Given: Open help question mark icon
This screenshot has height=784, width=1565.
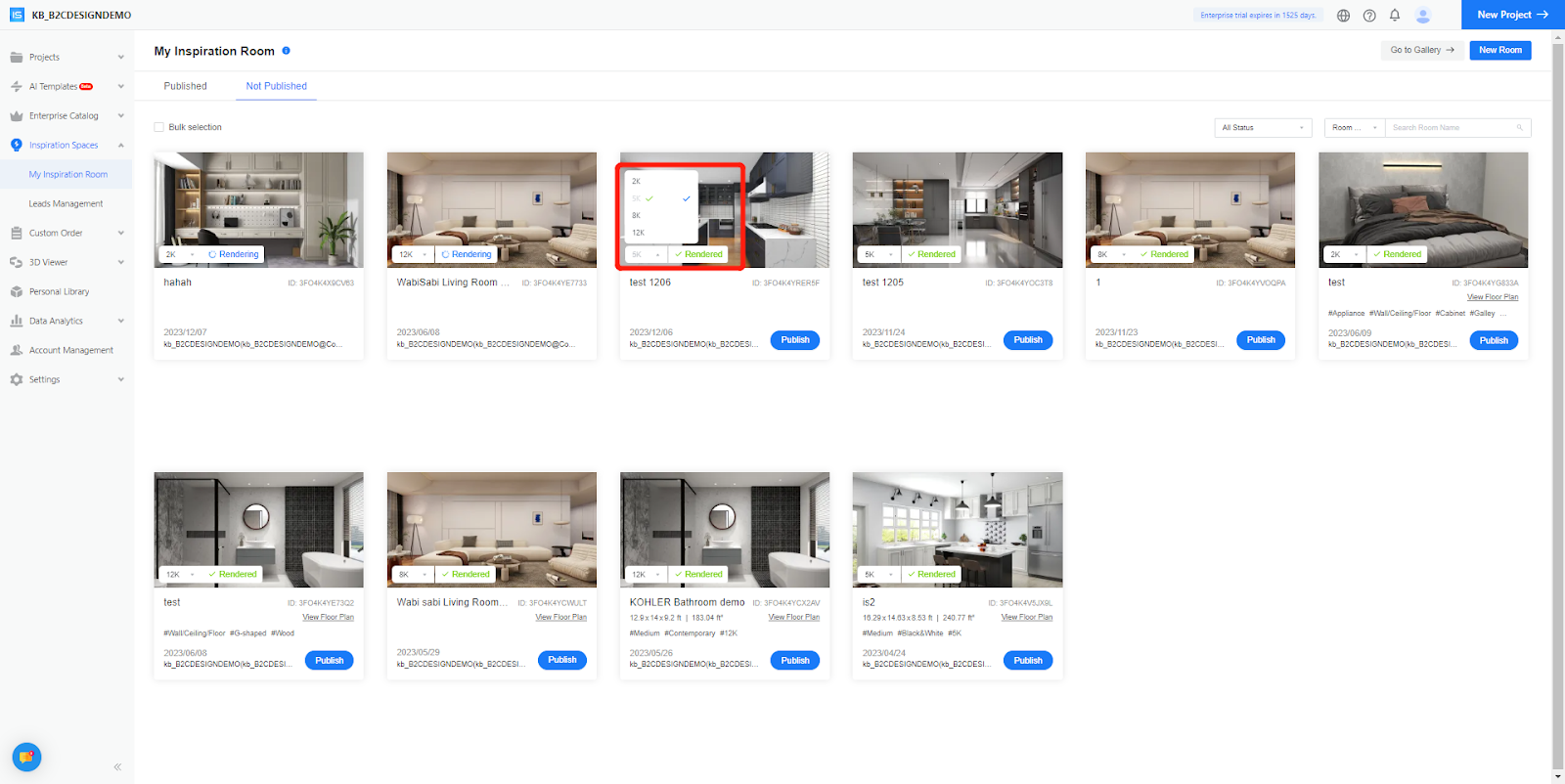Looking at the screenshot, I should click(x=1369, y=16).
